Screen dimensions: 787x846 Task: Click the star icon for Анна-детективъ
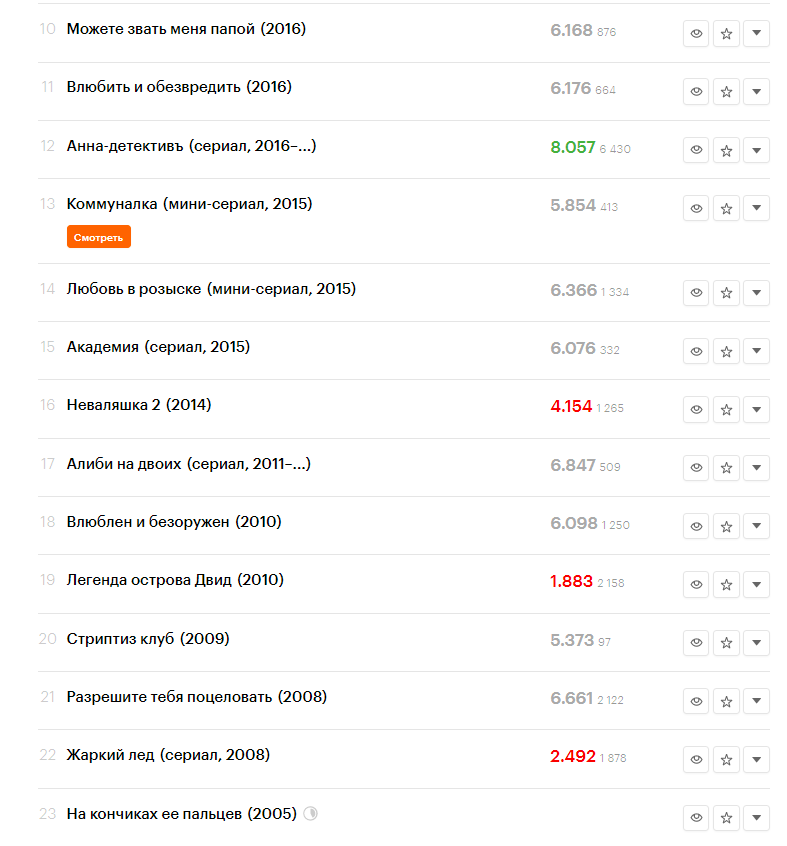pyautogui.click(x=726, y=150)
